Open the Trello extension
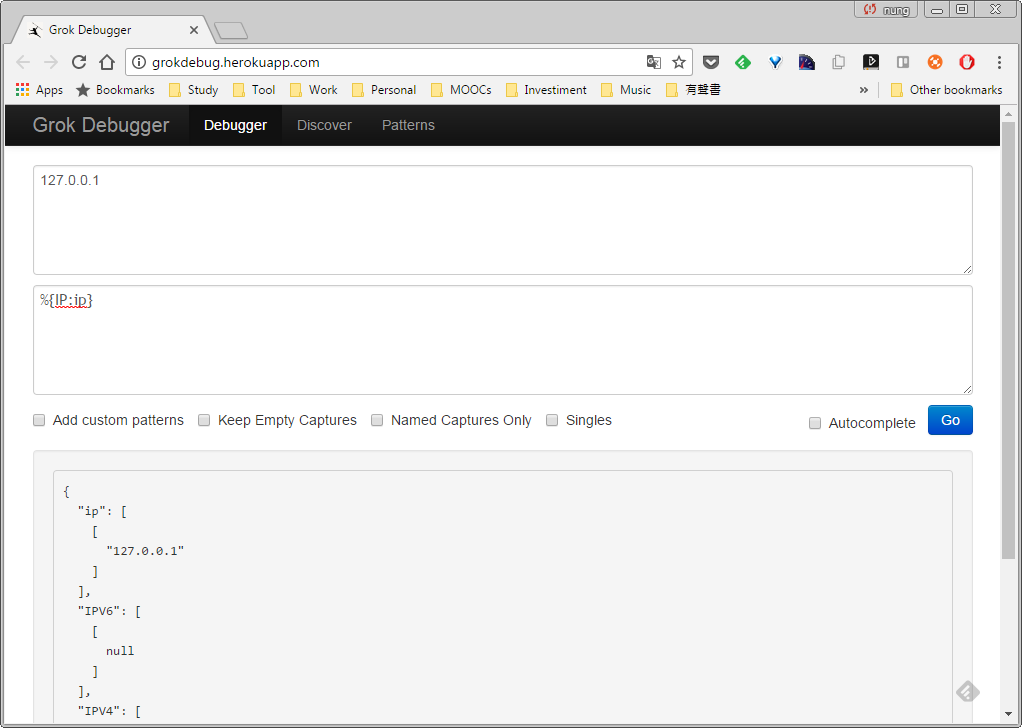This screenshot has height=728, width=1022. (x=903, y=63)
